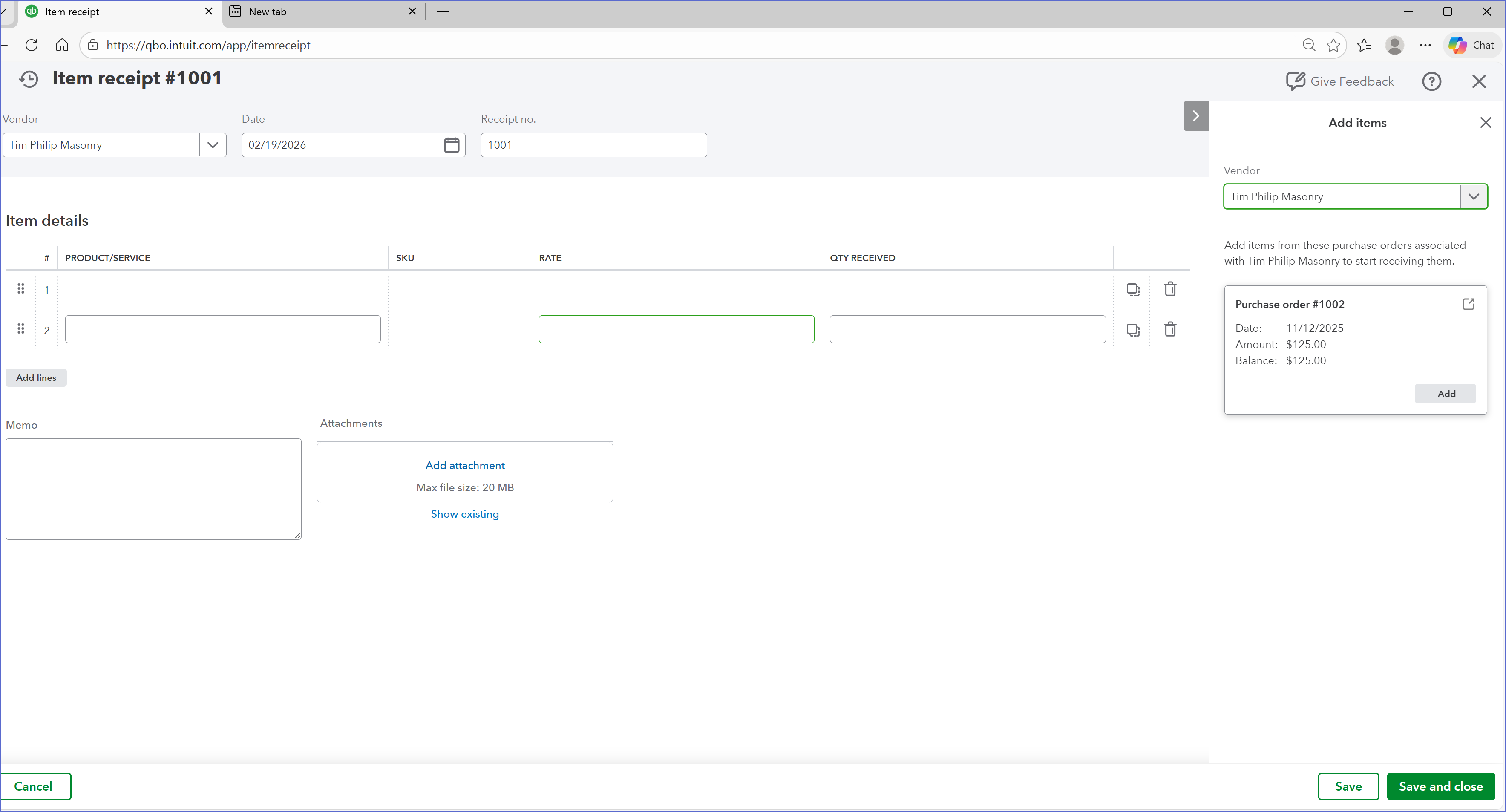The image size is (1506, 812).
Task: Add Purchase order #1002 to receipt
Action: pos(1445,394)
